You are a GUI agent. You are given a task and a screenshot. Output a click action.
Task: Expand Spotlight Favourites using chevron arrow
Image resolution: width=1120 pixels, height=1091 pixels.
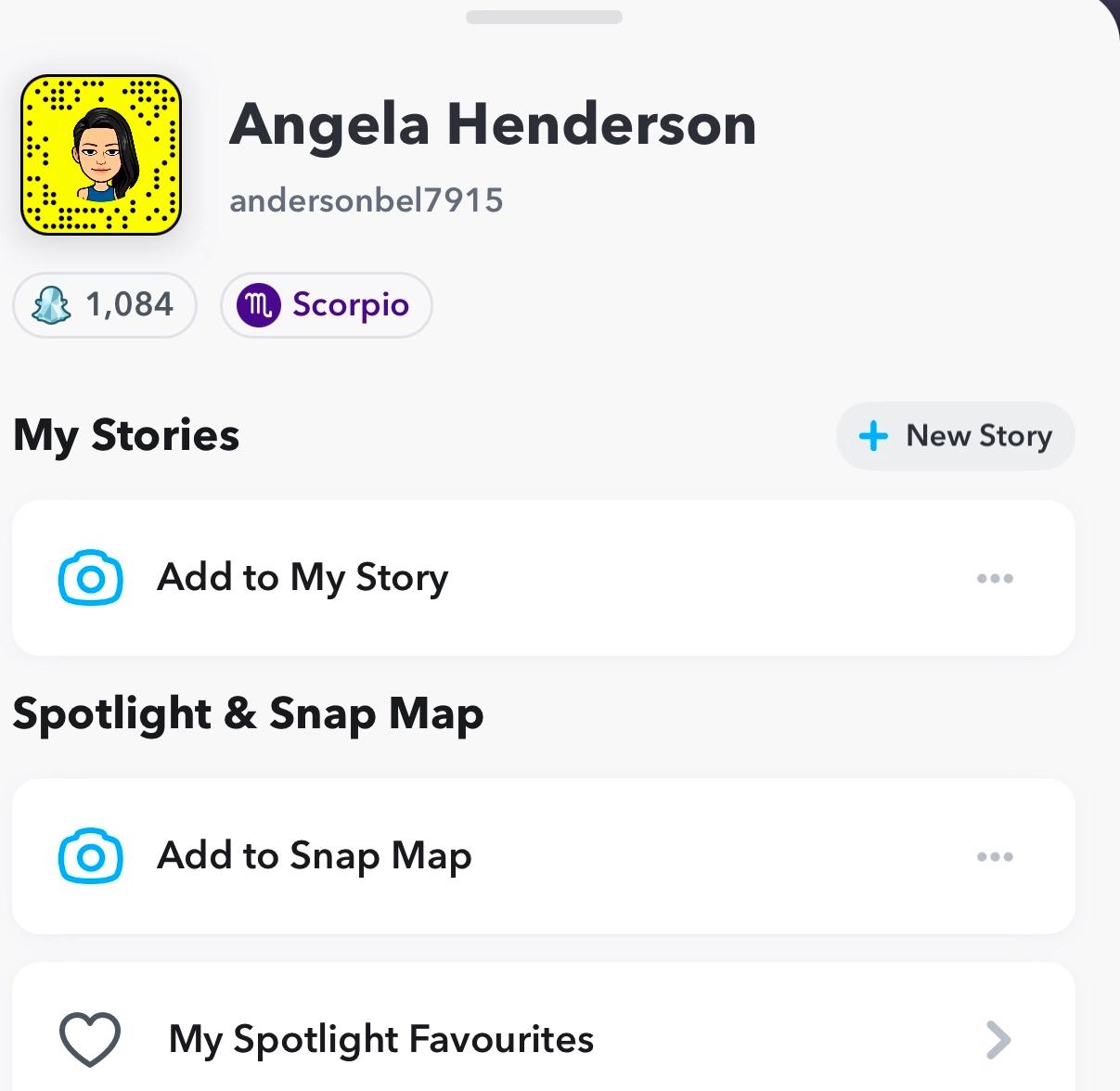click(998, 1039)
